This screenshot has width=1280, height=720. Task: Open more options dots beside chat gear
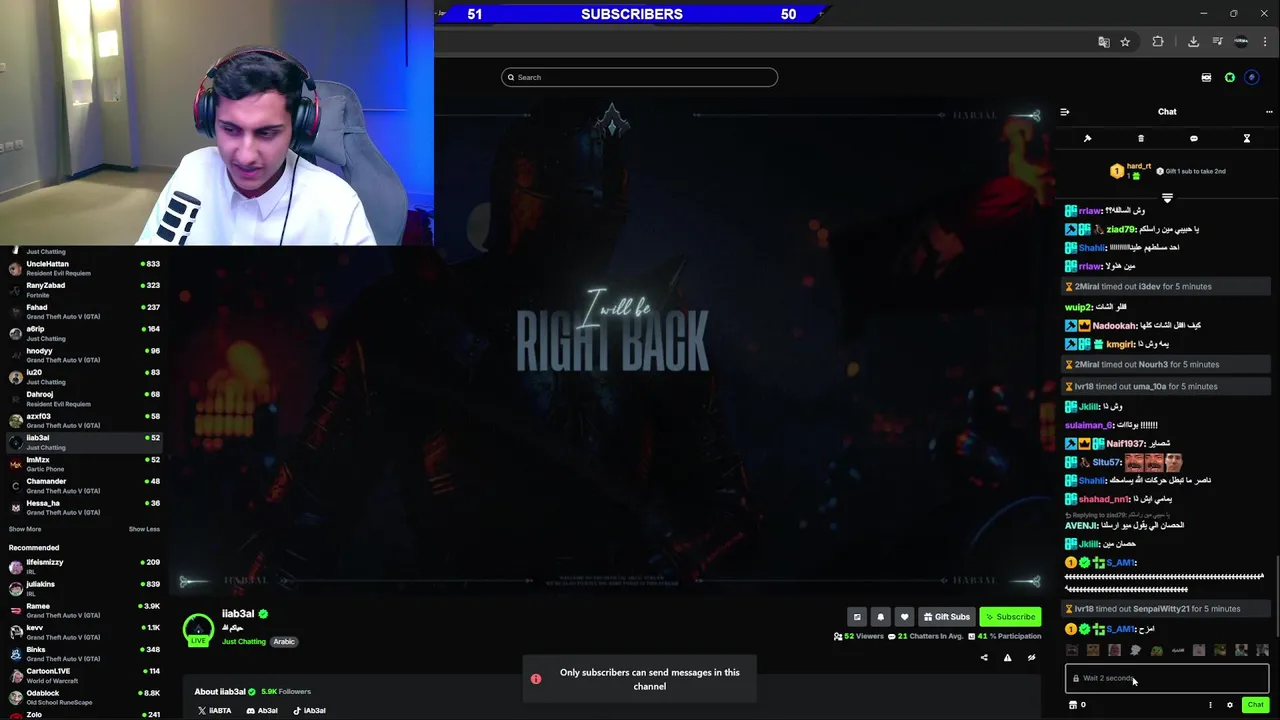tap(1210, 705)
